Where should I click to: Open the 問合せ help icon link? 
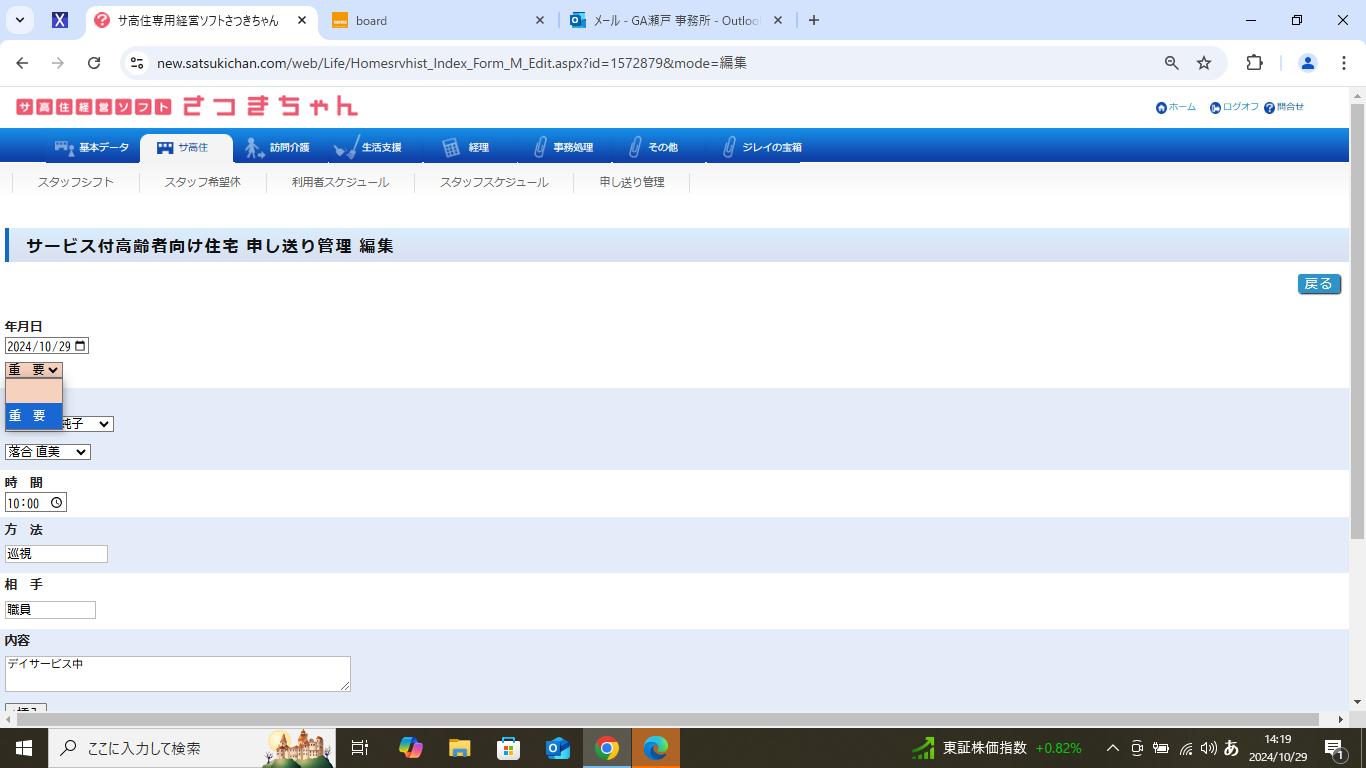(x=1269, y=108)
